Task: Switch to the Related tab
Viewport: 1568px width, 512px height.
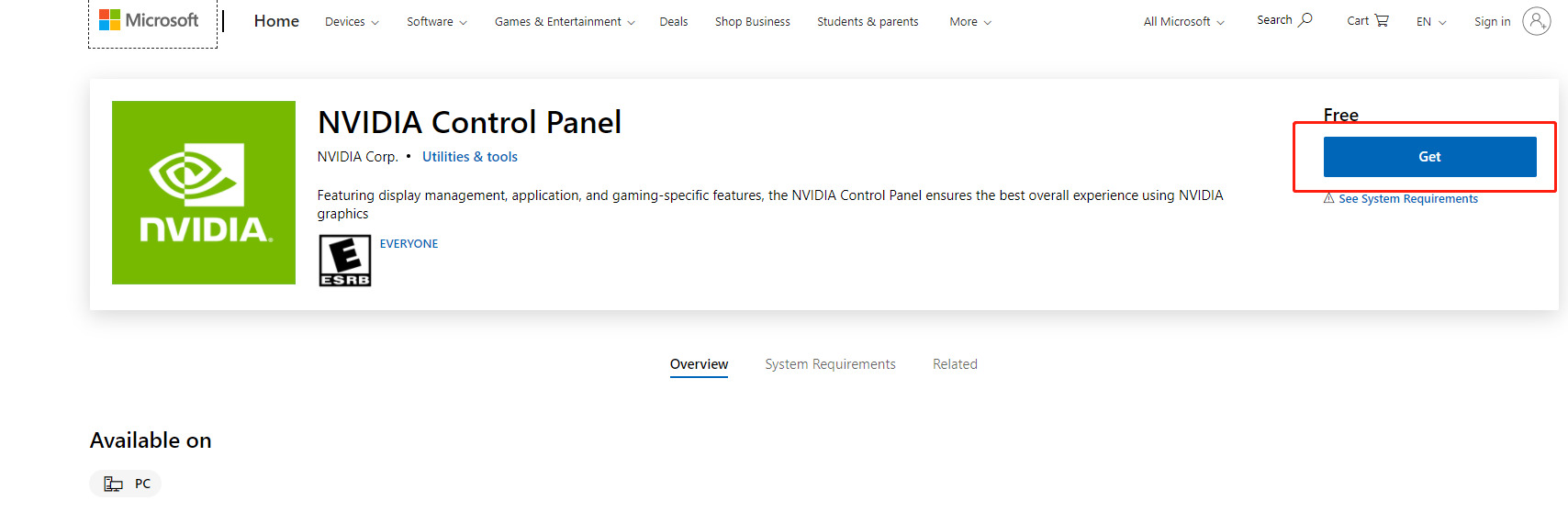Action: 955,364
